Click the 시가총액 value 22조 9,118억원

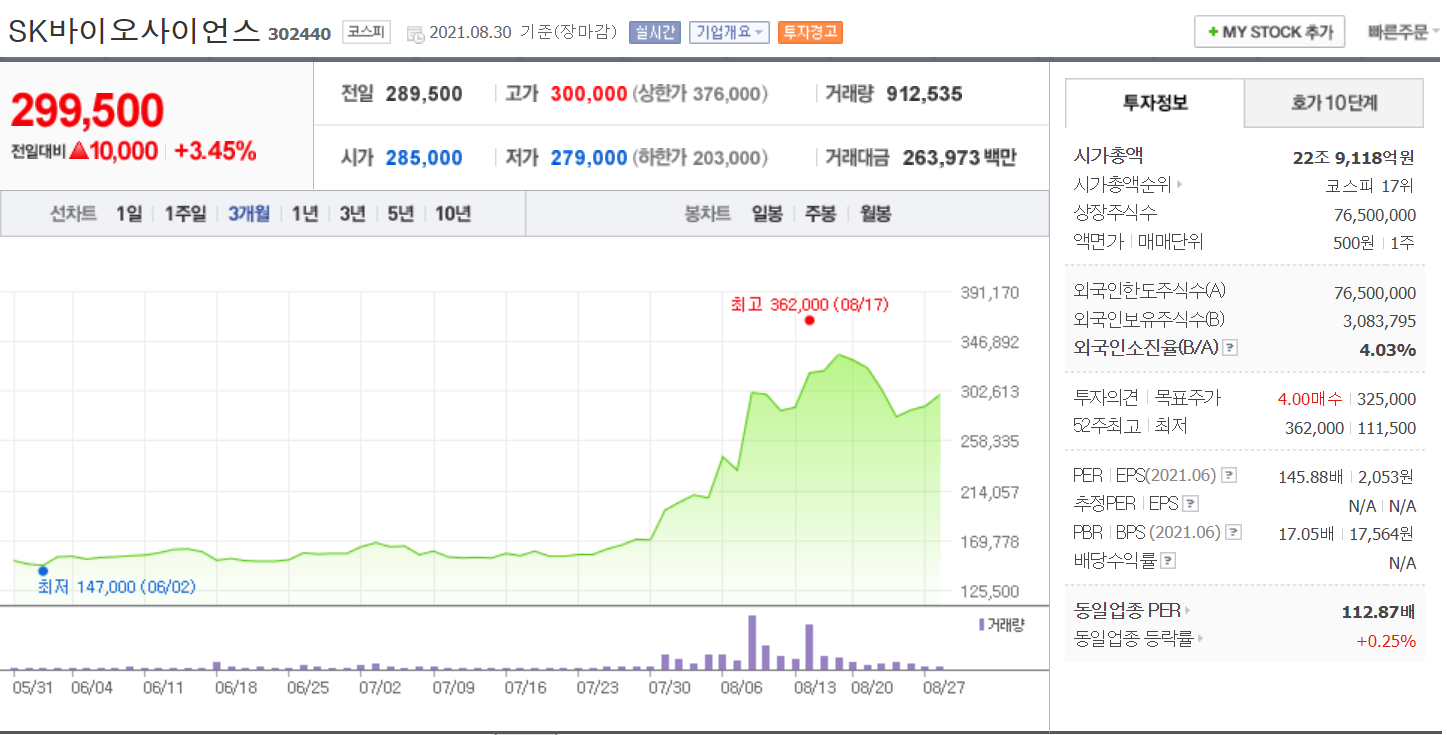1354,157
